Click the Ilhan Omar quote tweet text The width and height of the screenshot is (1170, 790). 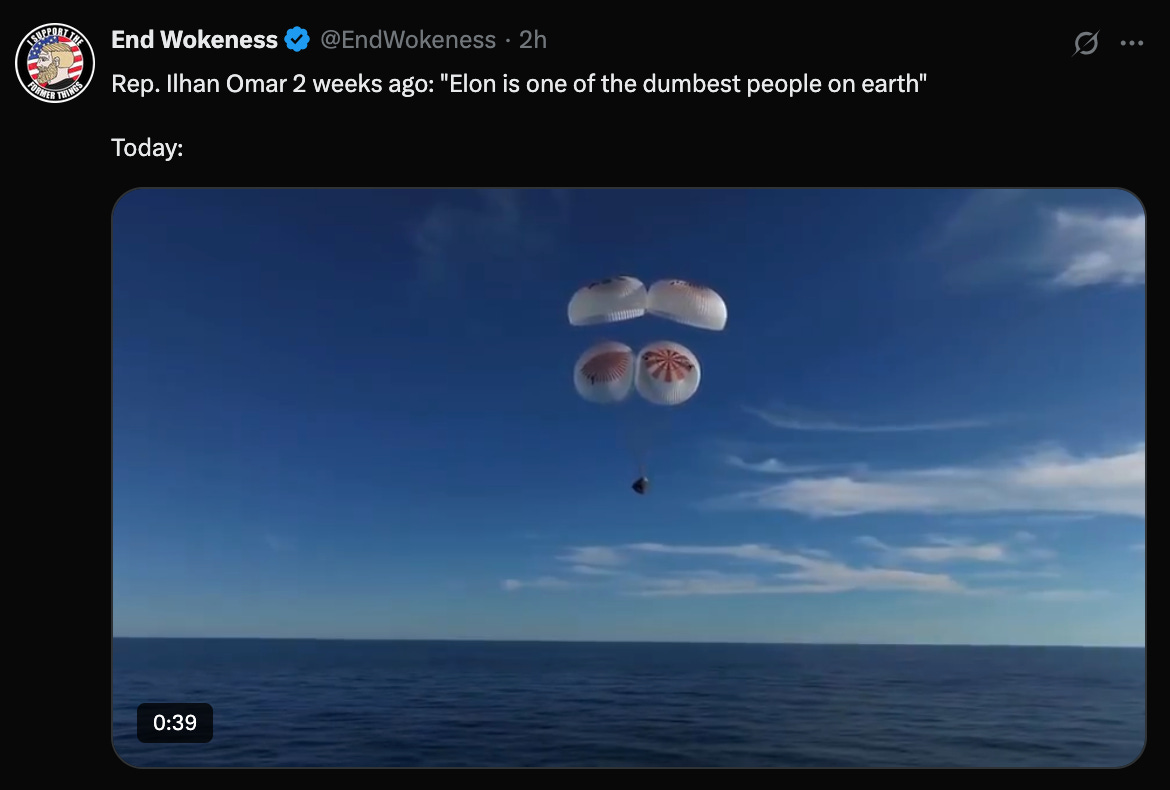coord(519,84)
